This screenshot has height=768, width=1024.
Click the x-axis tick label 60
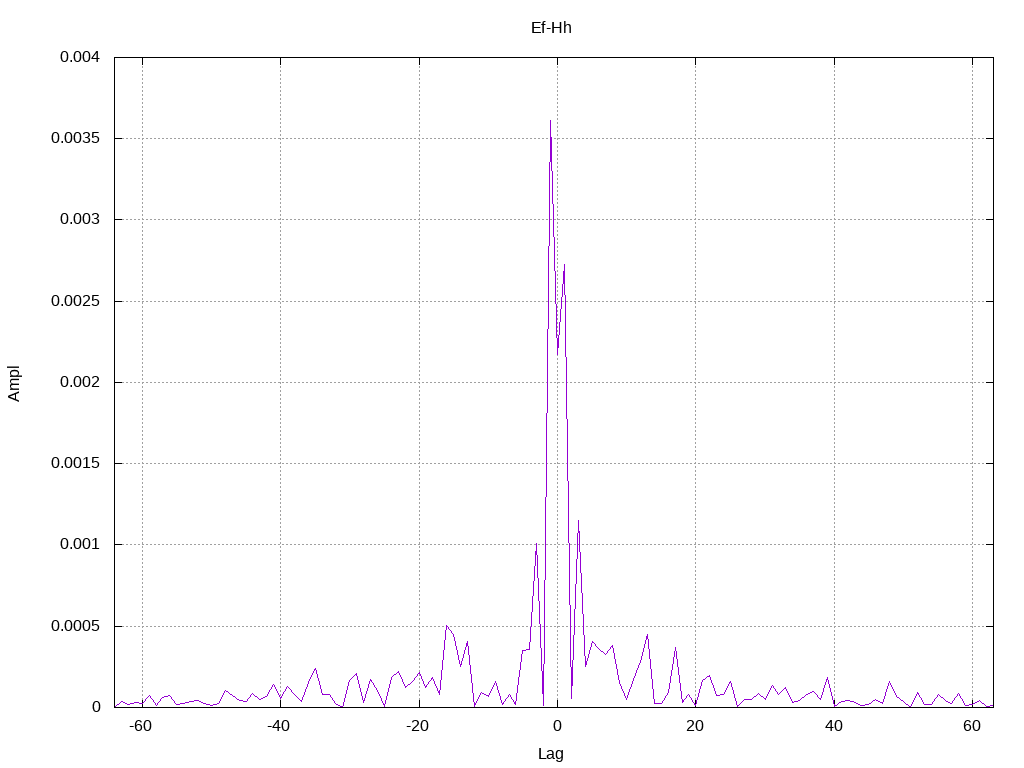pos(972,726)
